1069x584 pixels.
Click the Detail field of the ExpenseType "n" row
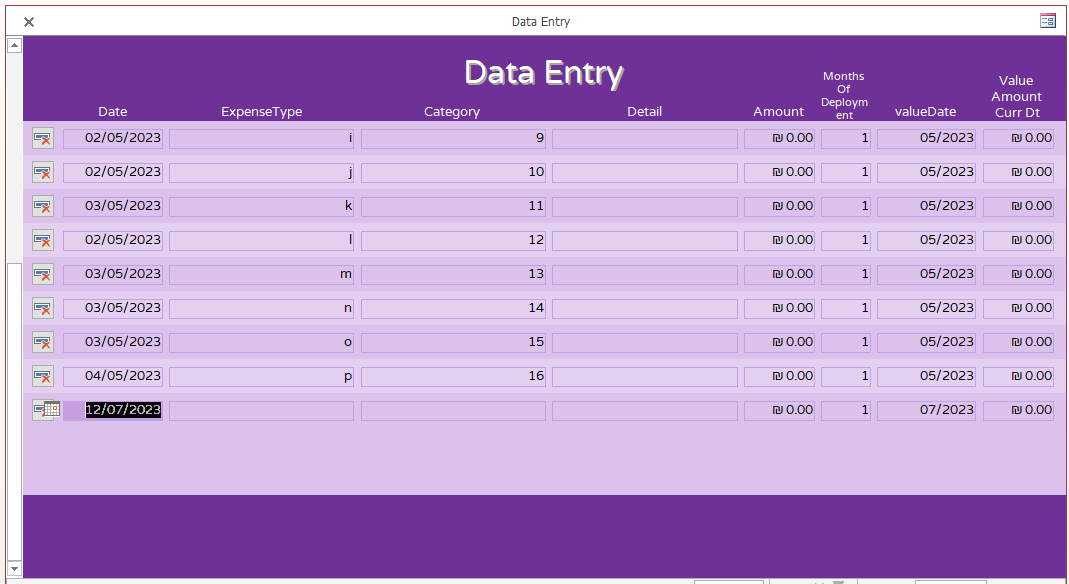[x=644, y=308]
